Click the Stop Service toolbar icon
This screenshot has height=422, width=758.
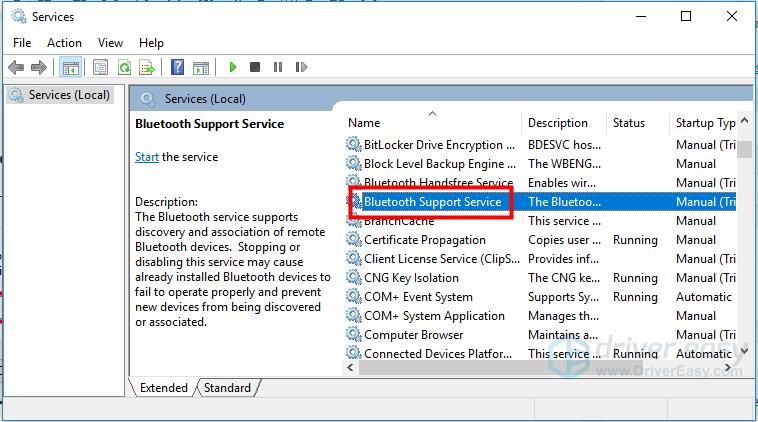coord(255,67)
